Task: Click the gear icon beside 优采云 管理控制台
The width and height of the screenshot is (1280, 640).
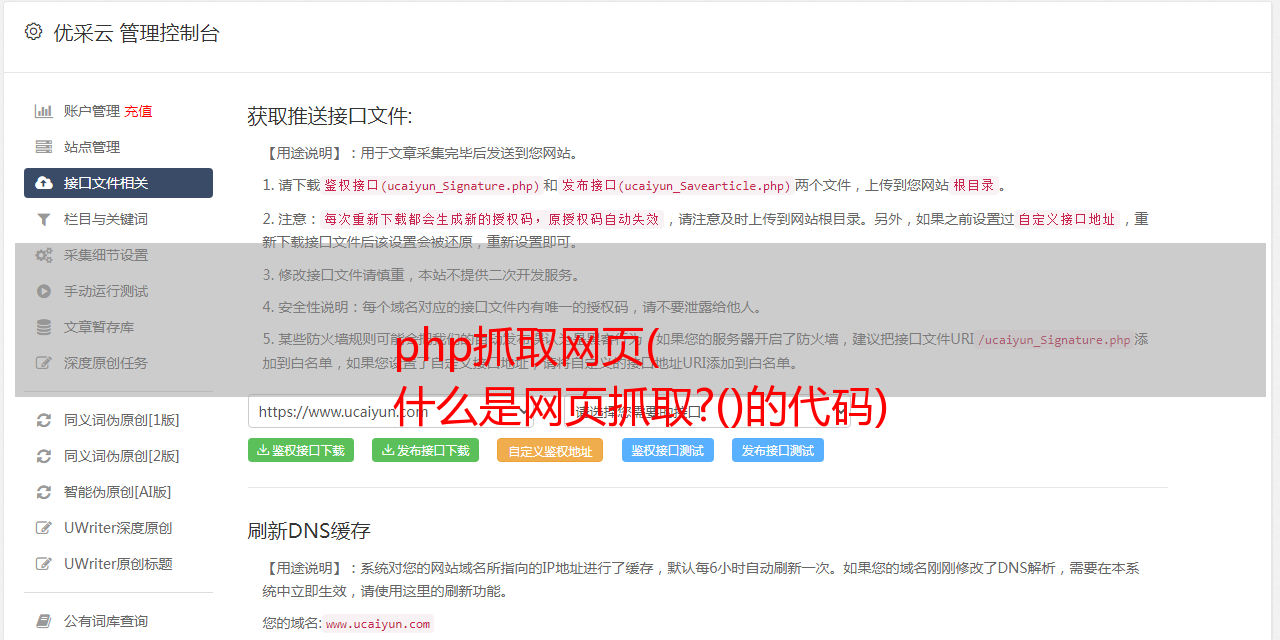Action: [33, 32]
